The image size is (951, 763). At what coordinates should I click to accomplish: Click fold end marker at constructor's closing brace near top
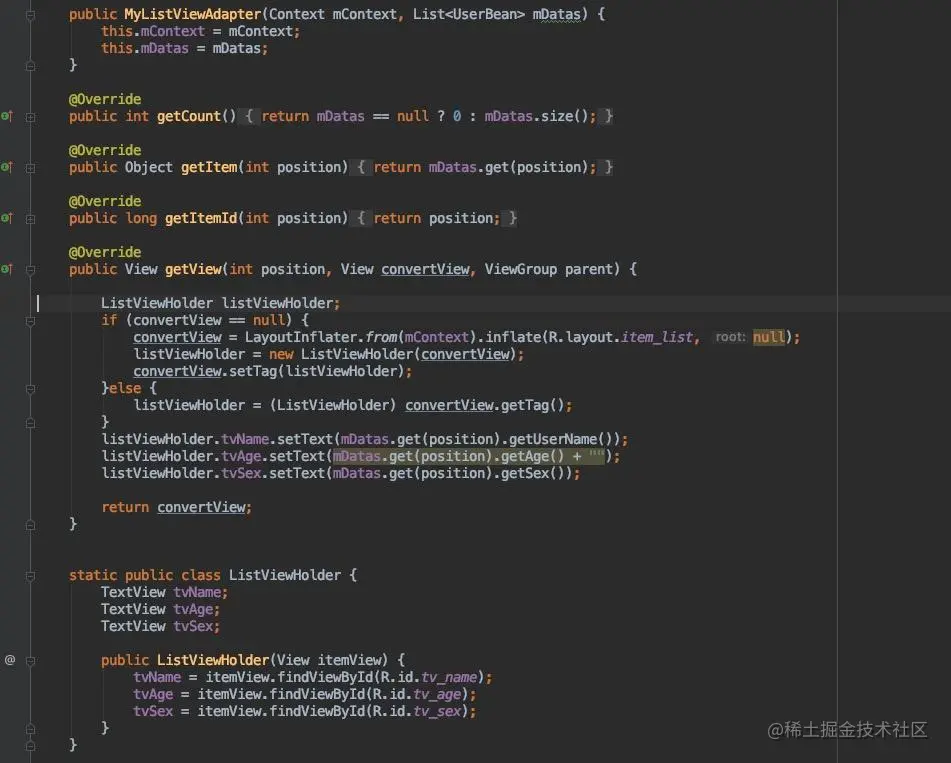coord(30,66)
